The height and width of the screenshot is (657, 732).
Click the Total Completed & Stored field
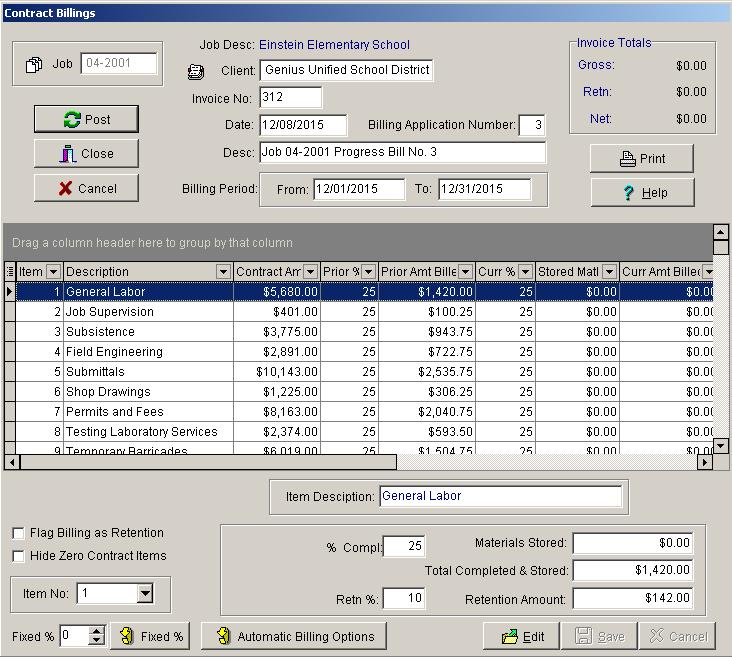point(633,570)
